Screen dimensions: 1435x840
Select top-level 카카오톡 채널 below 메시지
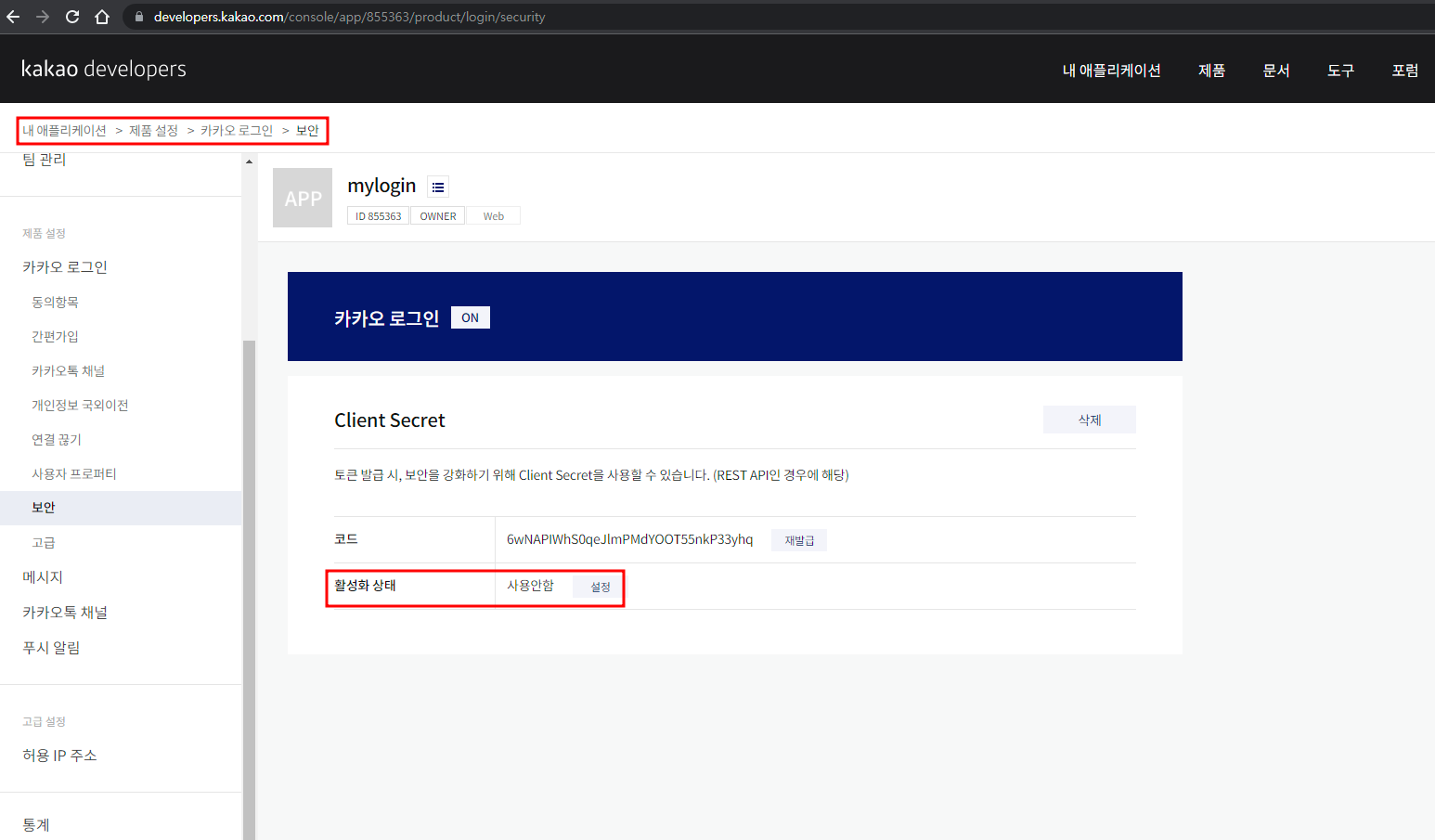coord(65,613)
